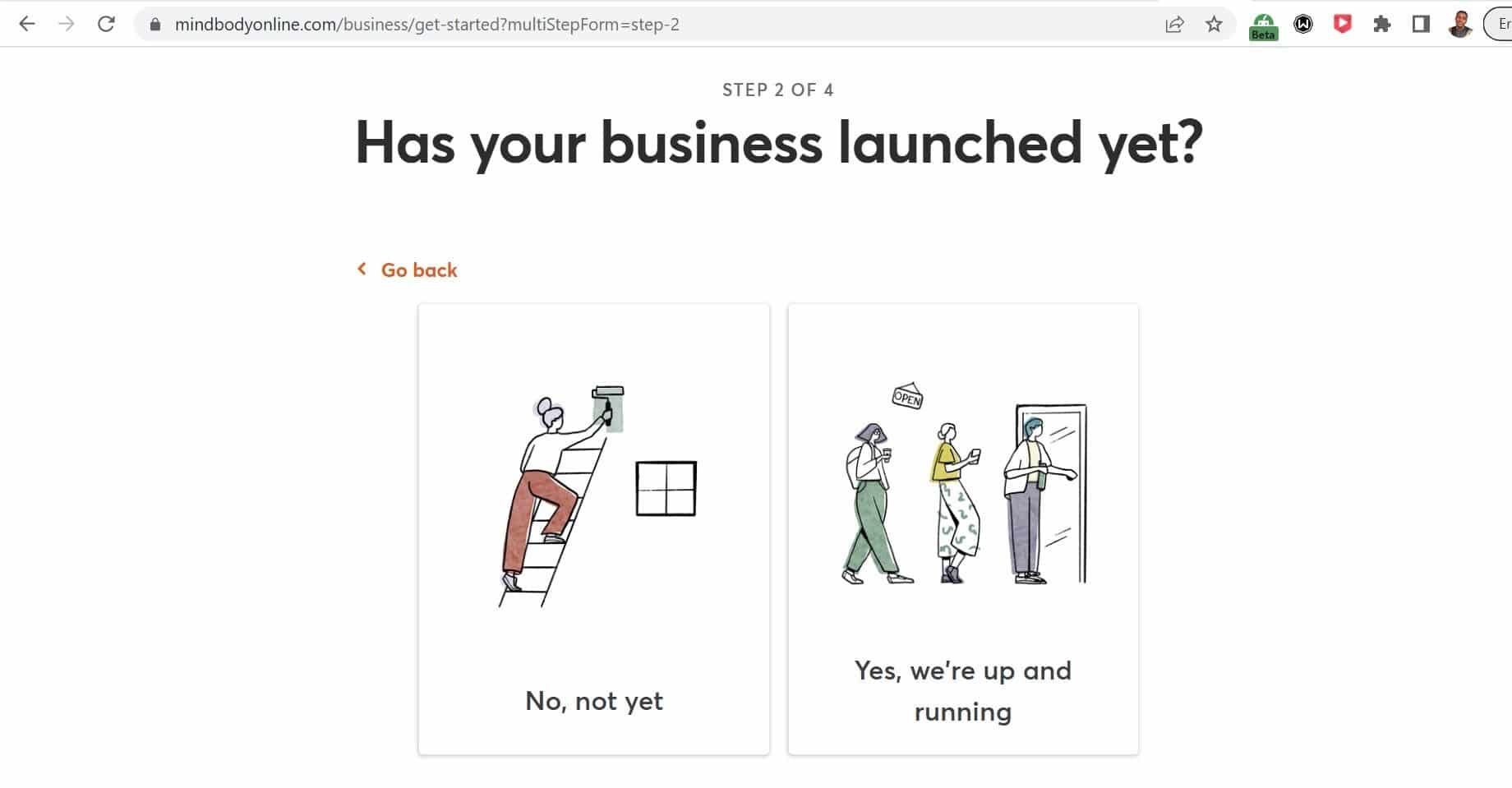The width and height of the screenshot is (1512, 788).
Task: Choose 'Yes, we're up and running'
Action: (963, 691)
